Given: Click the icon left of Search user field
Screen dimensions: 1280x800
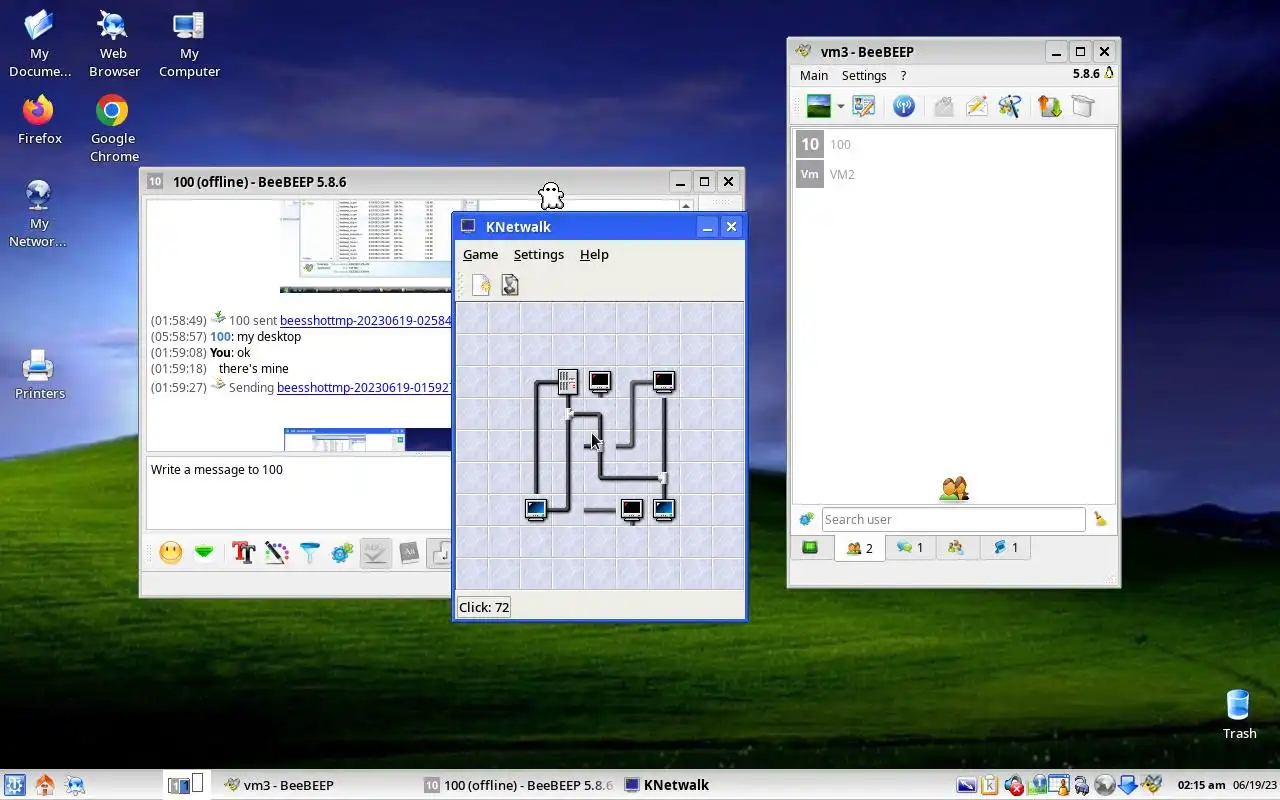Looking at the screenshot, I should 806,519.
